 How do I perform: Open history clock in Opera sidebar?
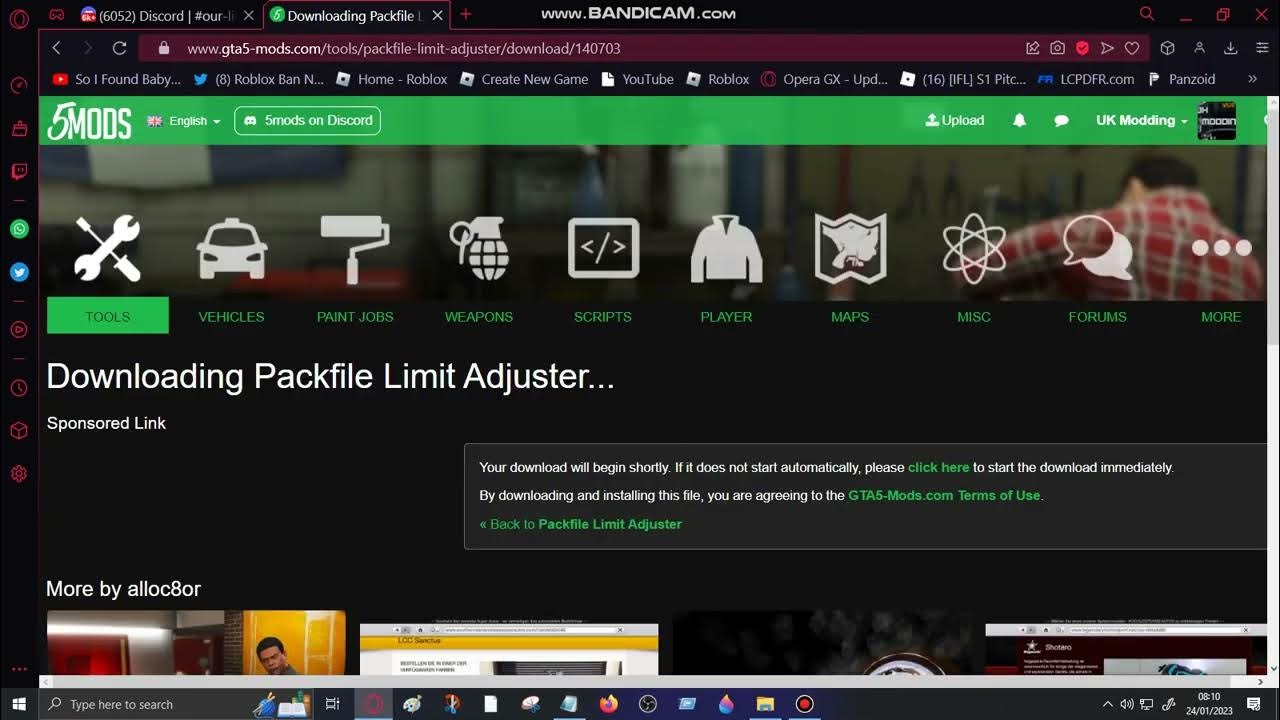(19, 387)
